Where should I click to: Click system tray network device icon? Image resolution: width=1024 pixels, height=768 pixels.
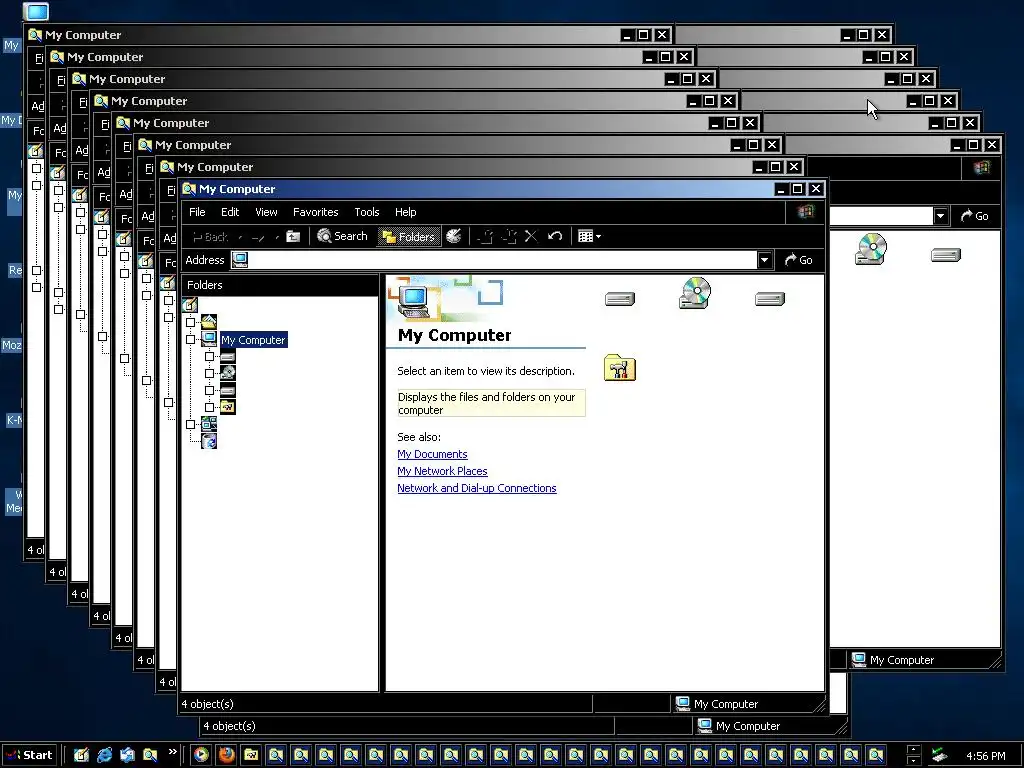click(939, 756)
